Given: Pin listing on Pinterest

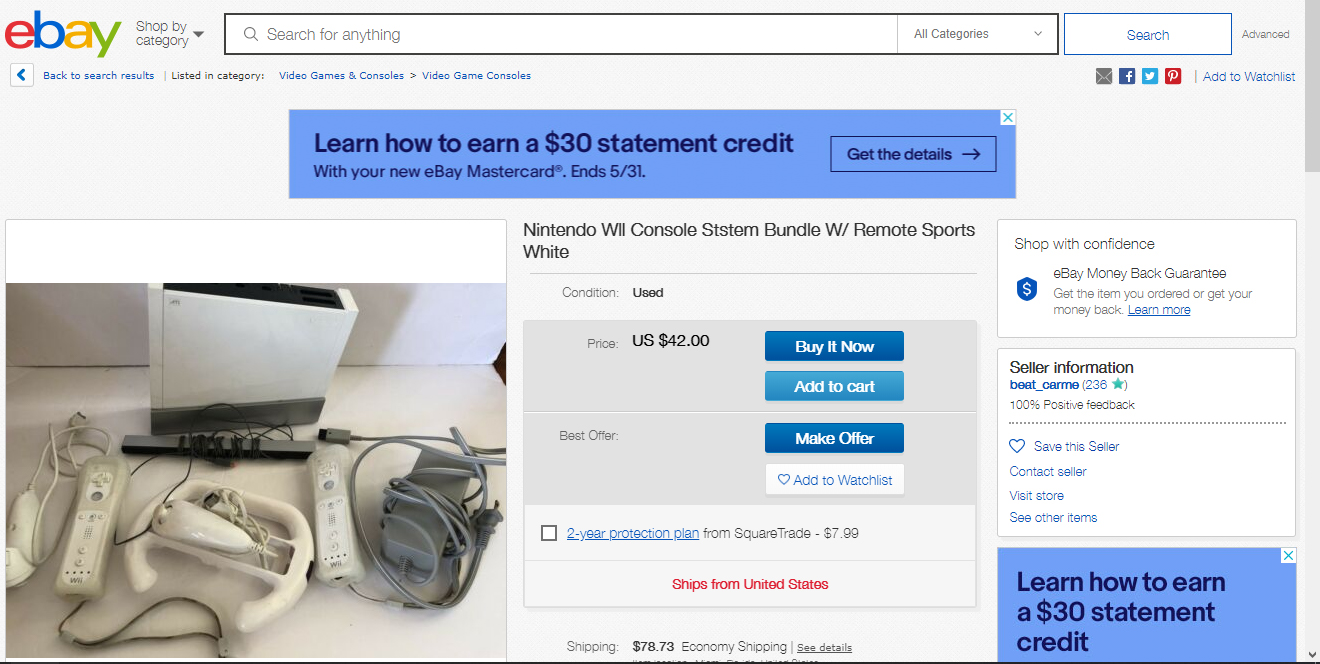Looking at the screenshot, I should pos(1173,76).
